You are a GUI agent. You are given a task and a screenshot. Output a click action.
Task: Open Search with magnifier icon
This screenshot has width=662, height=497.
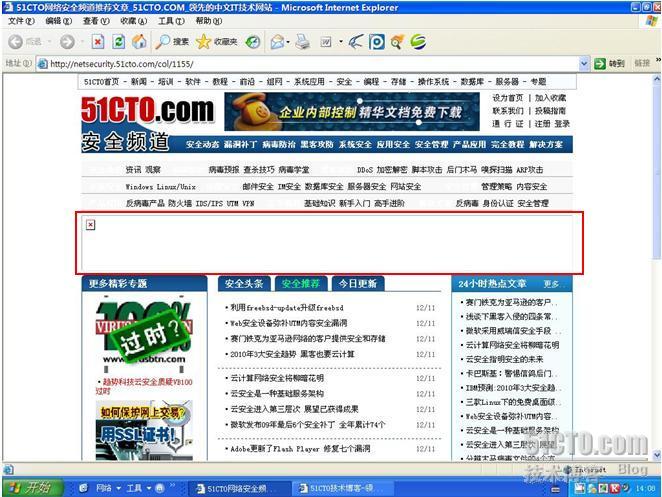click(171, 41)
